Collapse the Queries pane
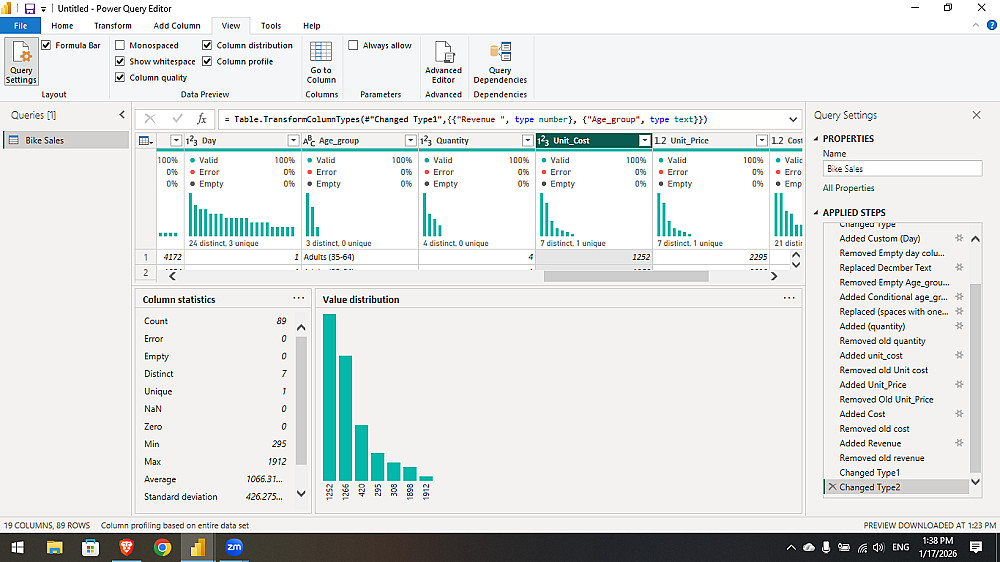The width and height of the screenshot is (1000, 562). coord(122,115)
